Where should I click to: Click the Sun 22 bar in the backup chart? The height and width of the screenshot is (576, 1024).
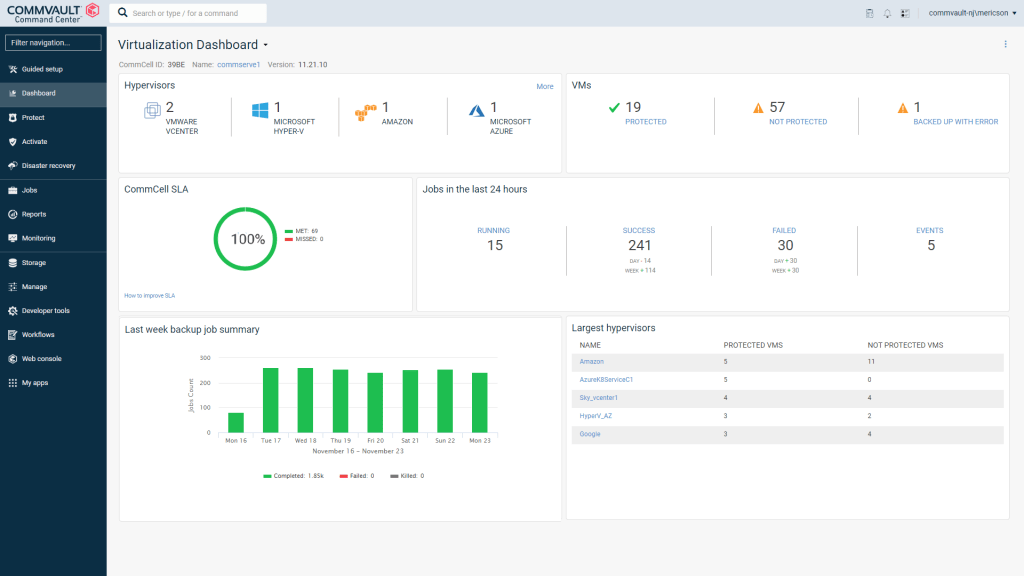click(x=445, y=401)
